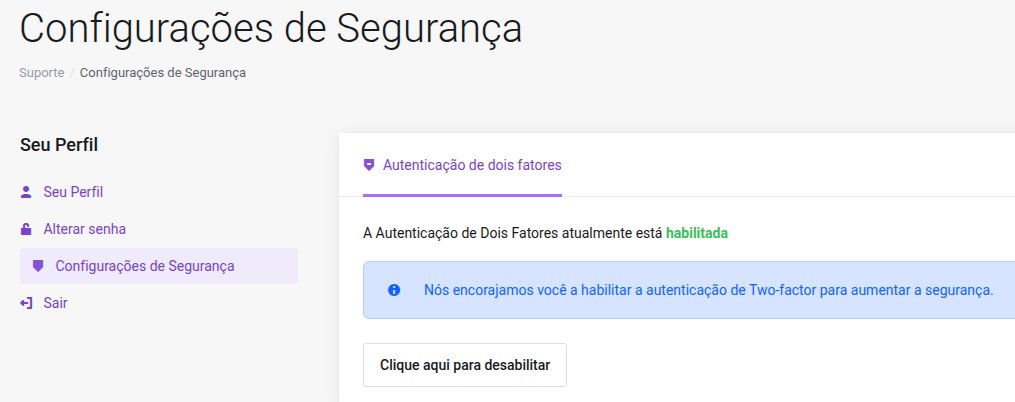Click the Configurações de Segurança breadcrumb item

[x=163, y=73]
